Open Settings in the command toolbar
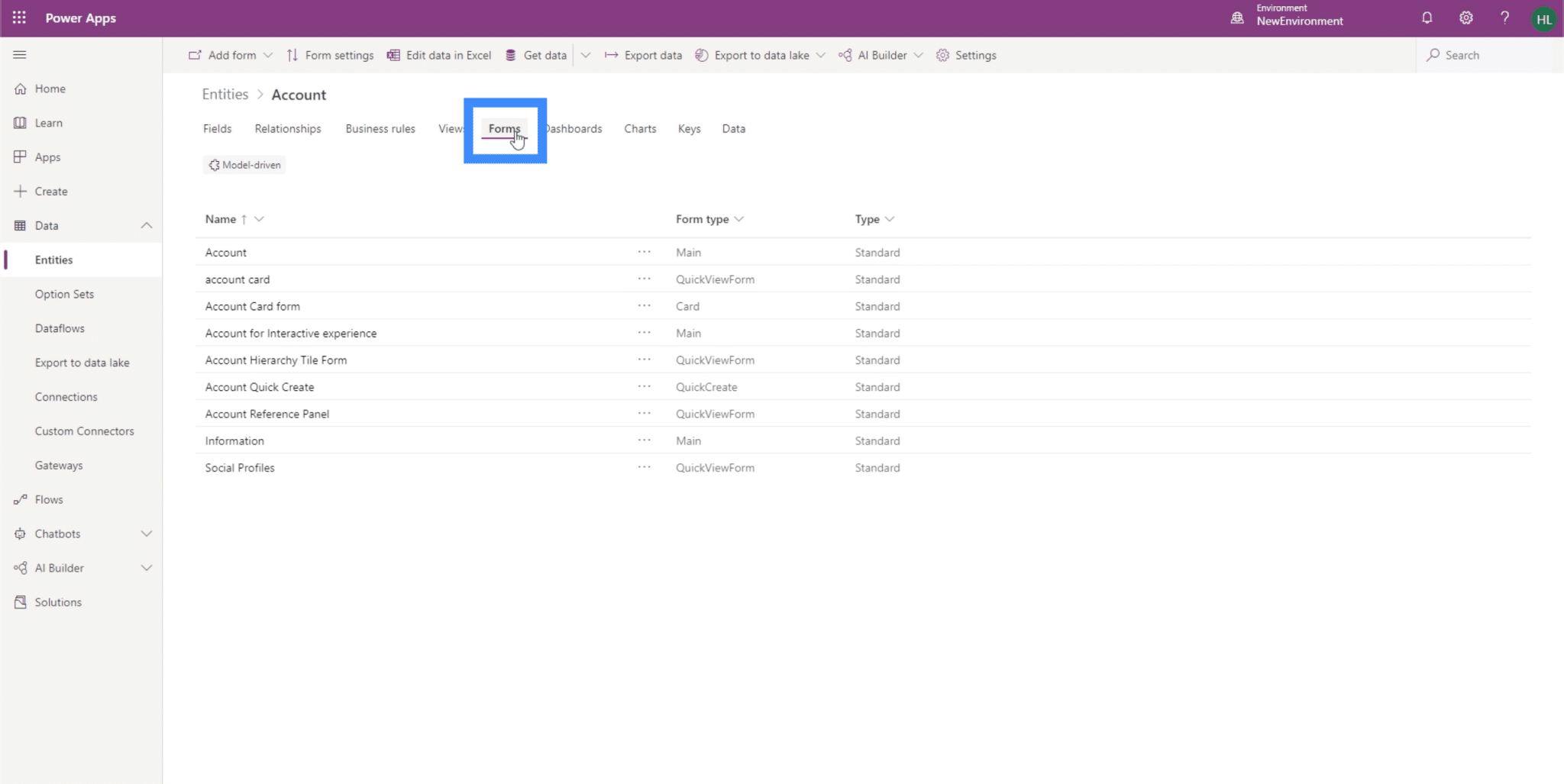 [966, 55]
